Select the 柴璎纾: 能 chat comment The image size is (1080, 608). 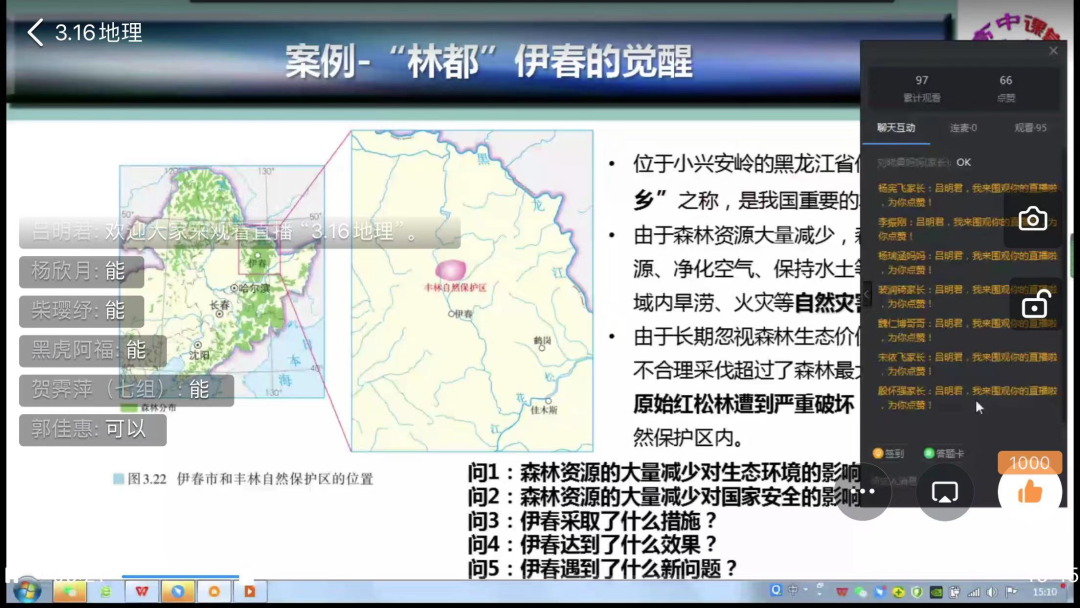[81, 311]
